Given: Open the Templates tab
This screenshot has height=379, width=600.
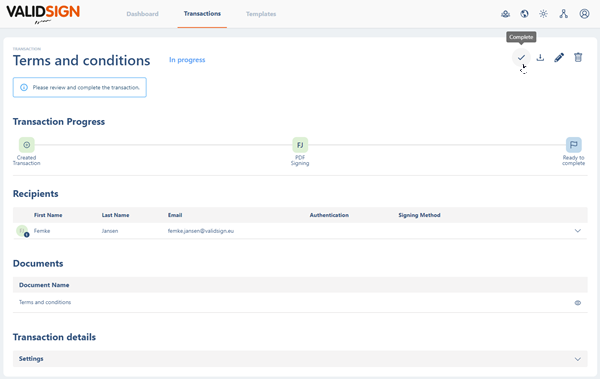Looking at the screenshot, I should coord(261,14).
